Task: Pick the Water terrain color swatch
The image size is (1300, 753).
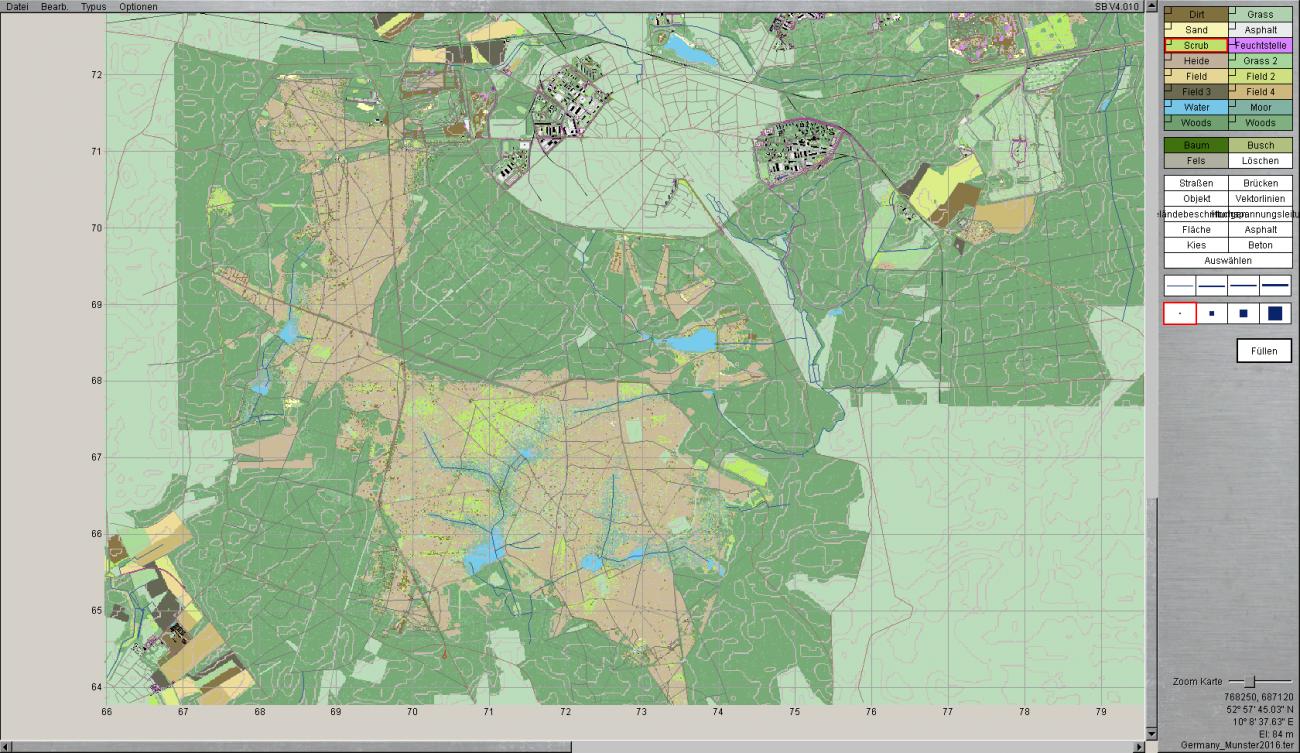Action: (x=1196, y=107)
